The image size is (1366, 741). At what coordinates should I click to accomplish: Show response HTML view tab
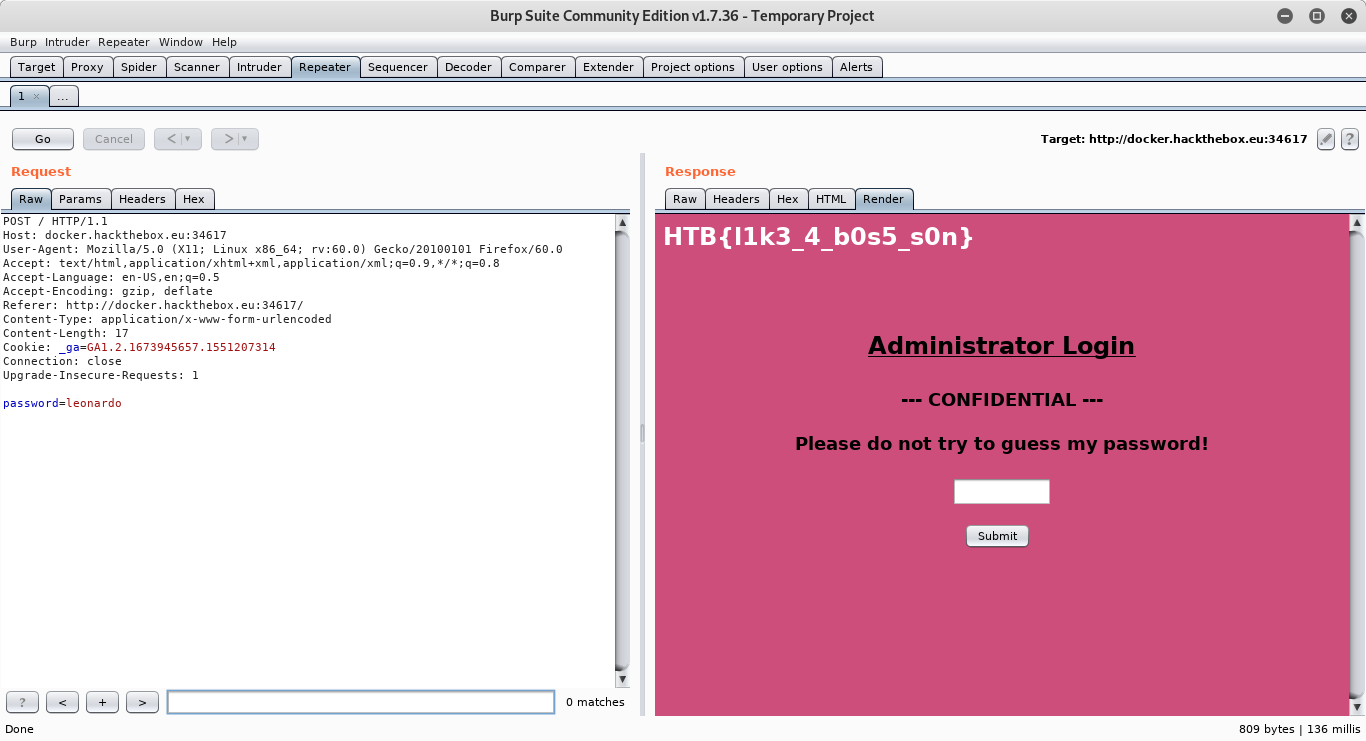click(831, 199)
